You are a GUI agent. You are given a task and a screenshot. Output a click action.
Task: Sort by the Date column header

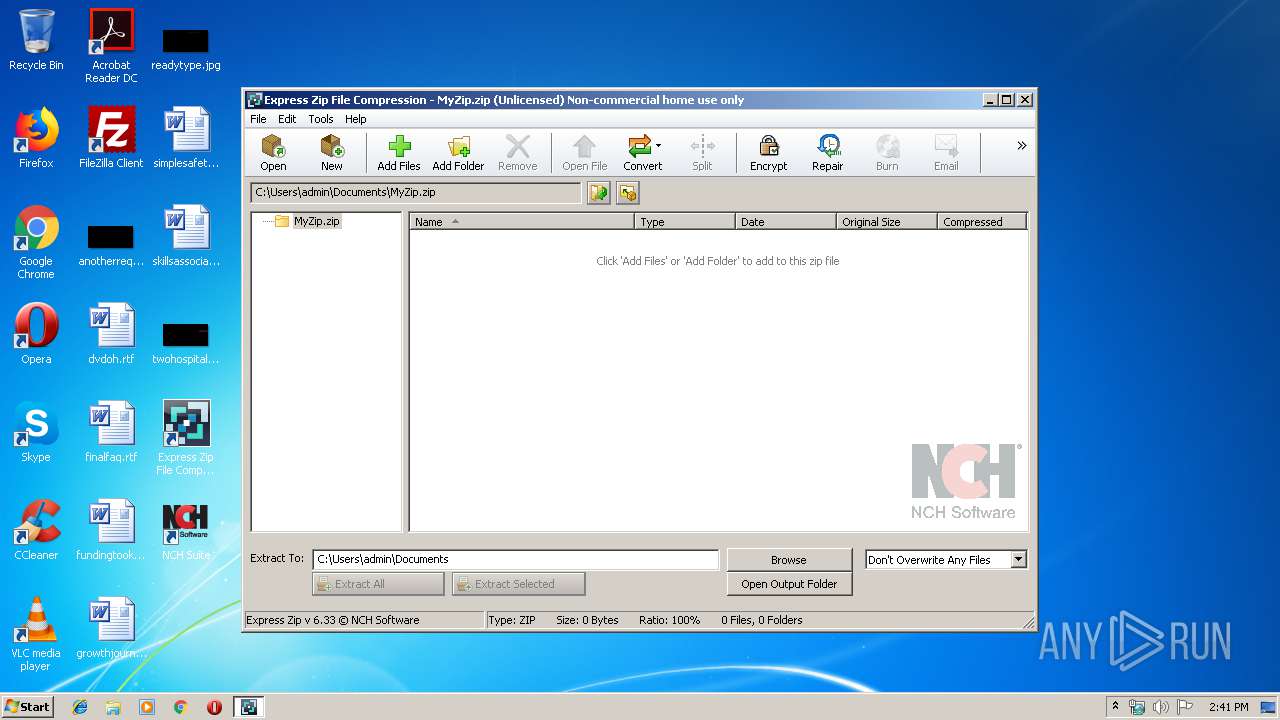pos(786,222)
